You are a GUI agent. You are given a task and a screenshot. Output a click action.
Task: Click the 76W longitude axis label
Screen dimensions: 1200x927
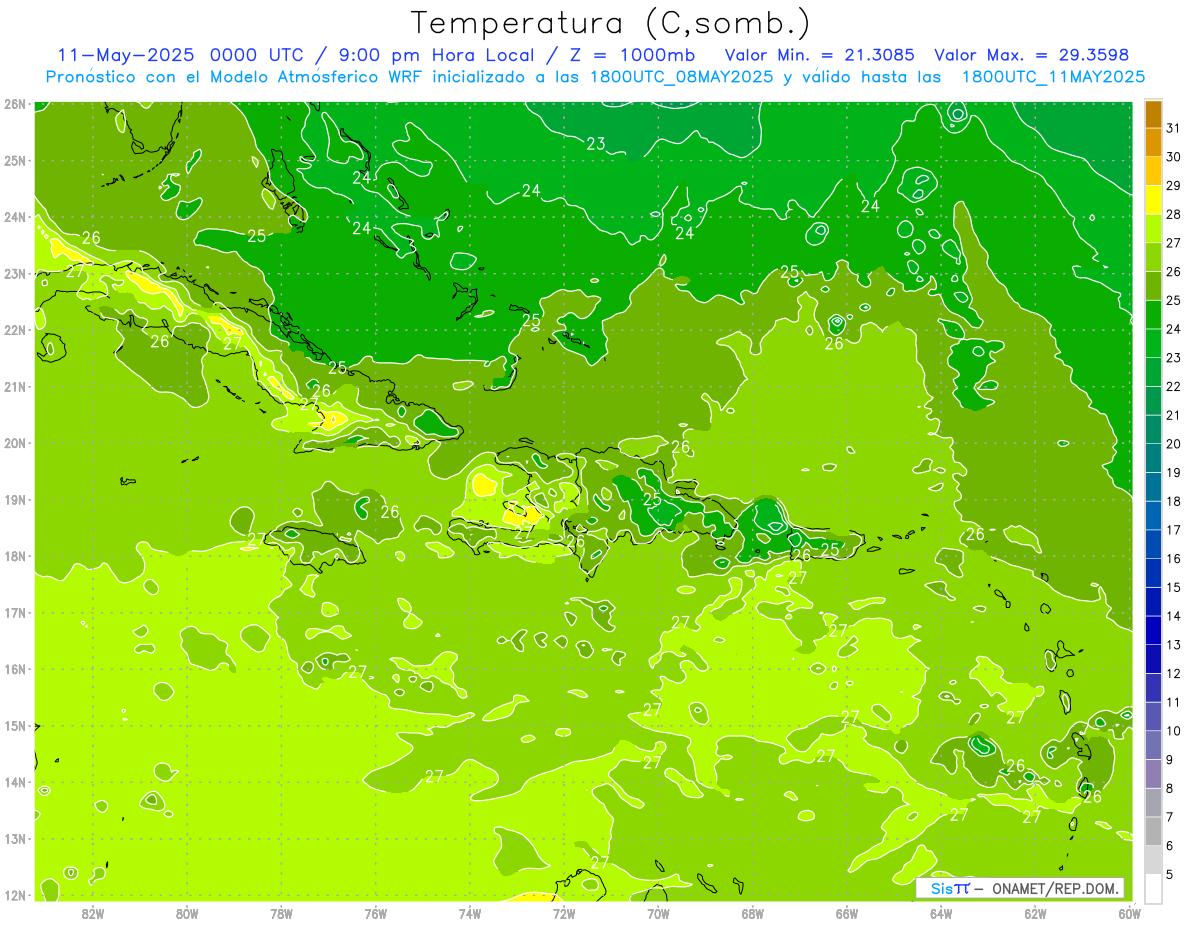376,913
